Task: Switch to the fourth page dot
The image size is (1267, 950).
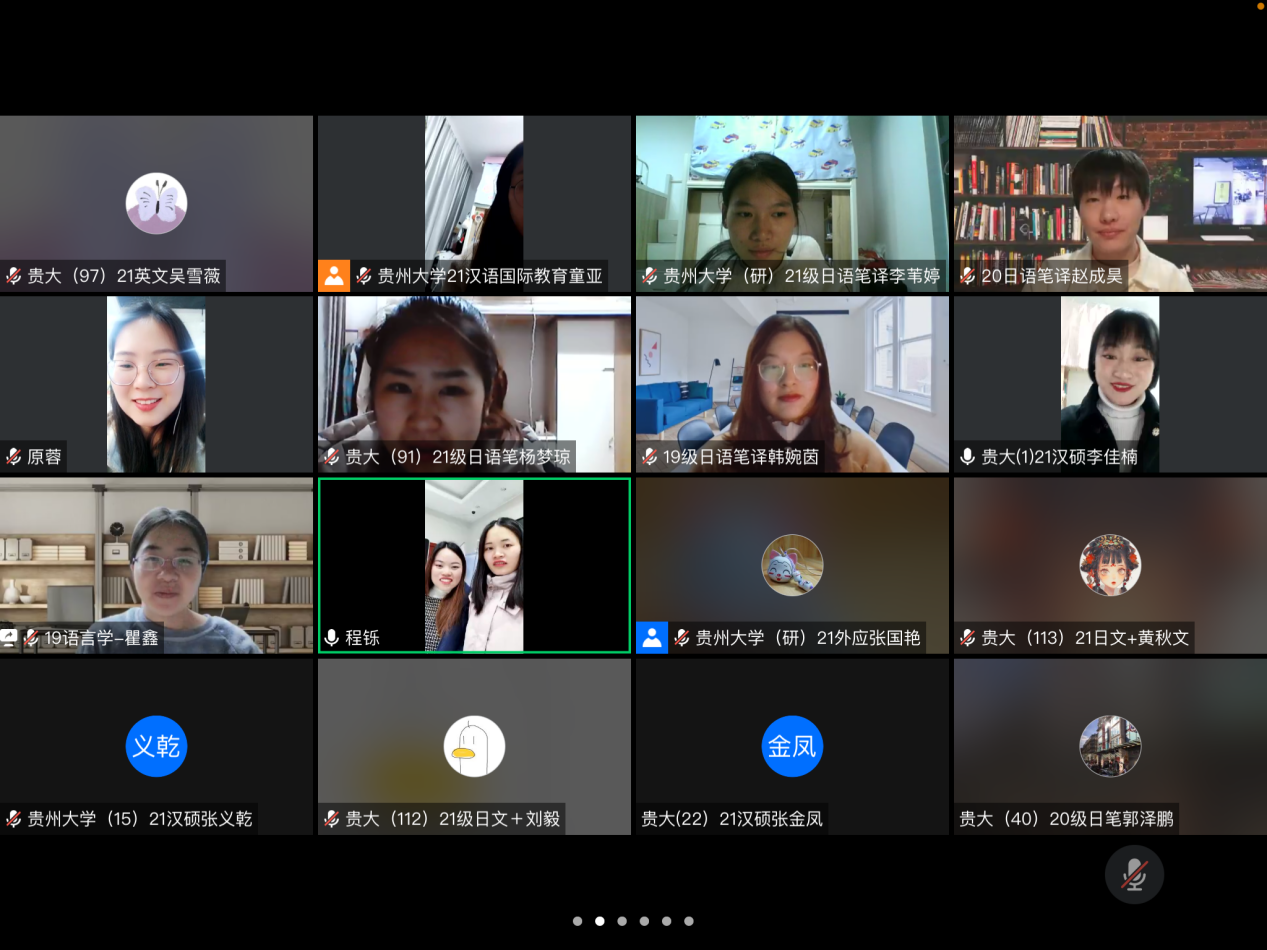Action: pos(644,921)
